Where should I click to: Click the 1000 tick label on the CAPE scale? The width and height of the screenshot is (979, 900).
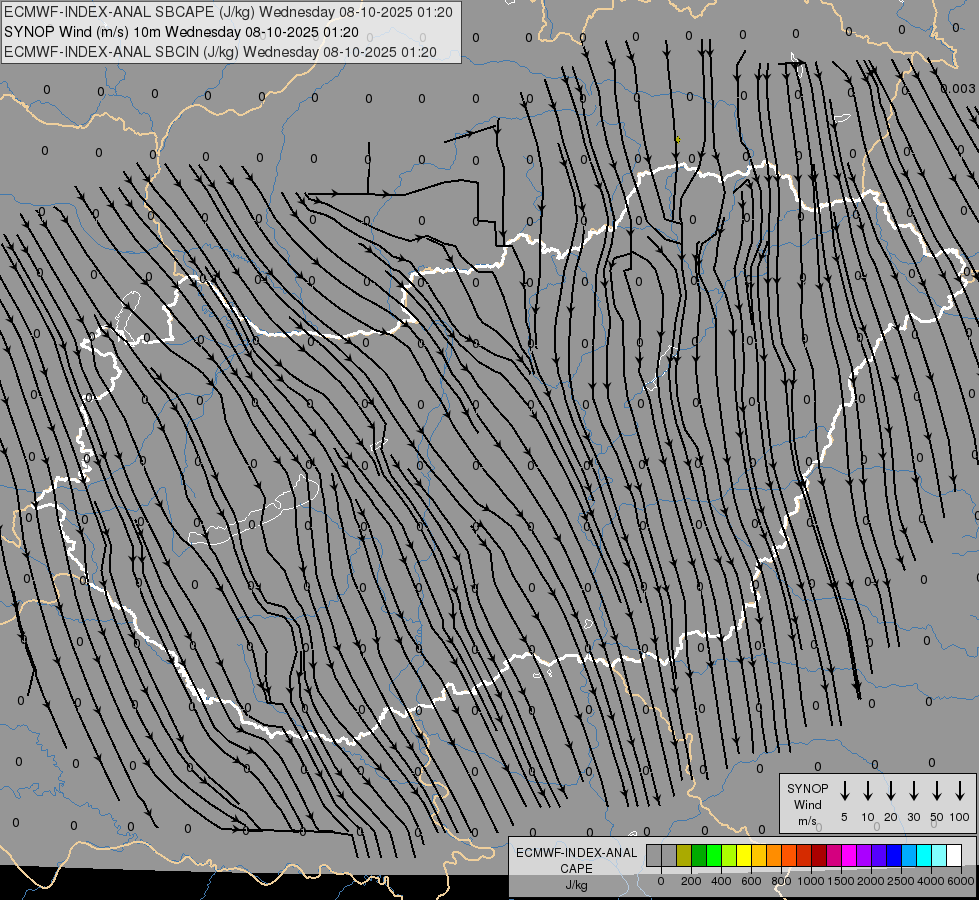811,881
